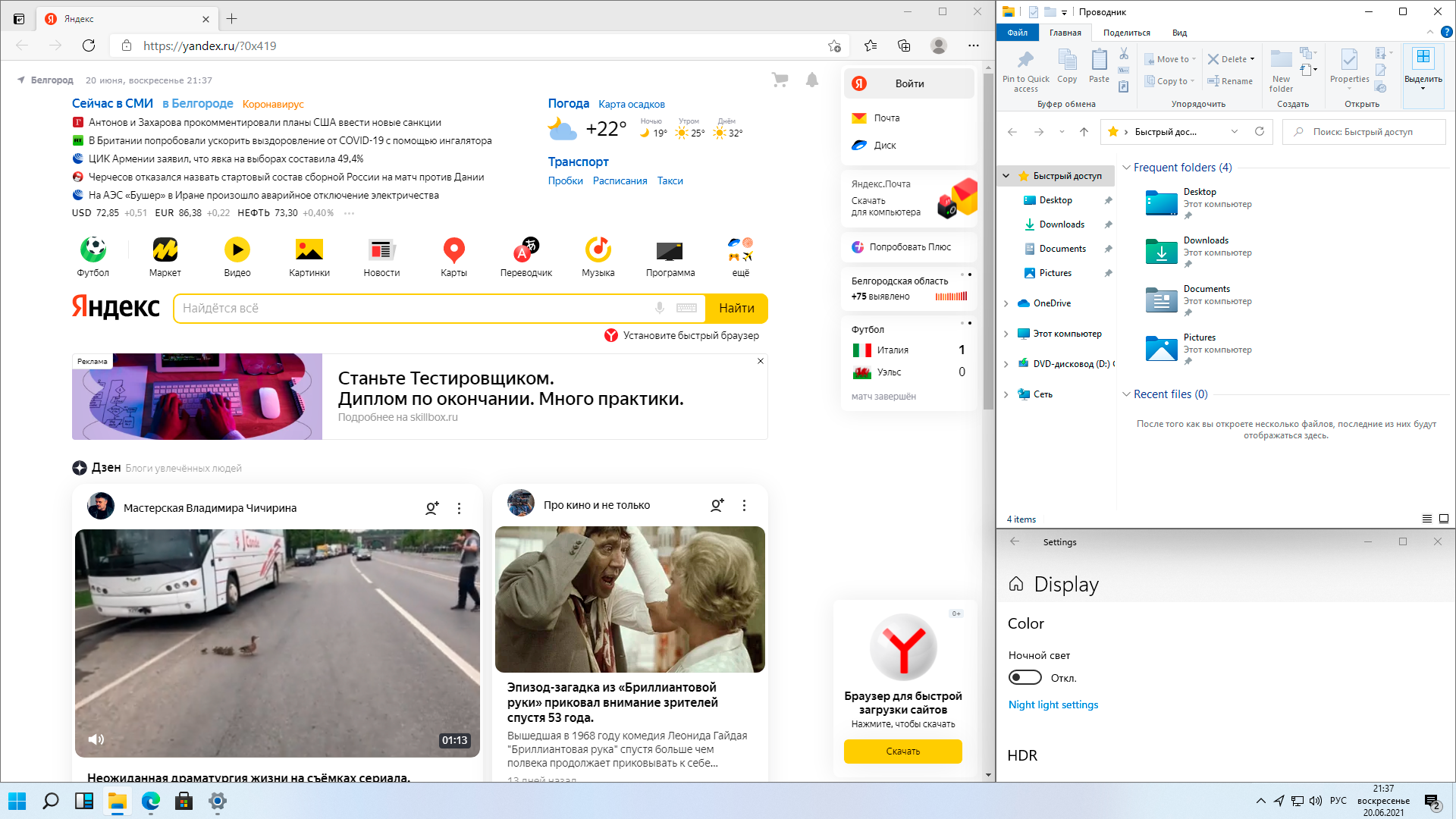Click the voice search microphone icon
The height and width of the screenshot is (819, 1456).
pyautogui.click(x=660, y=308)
